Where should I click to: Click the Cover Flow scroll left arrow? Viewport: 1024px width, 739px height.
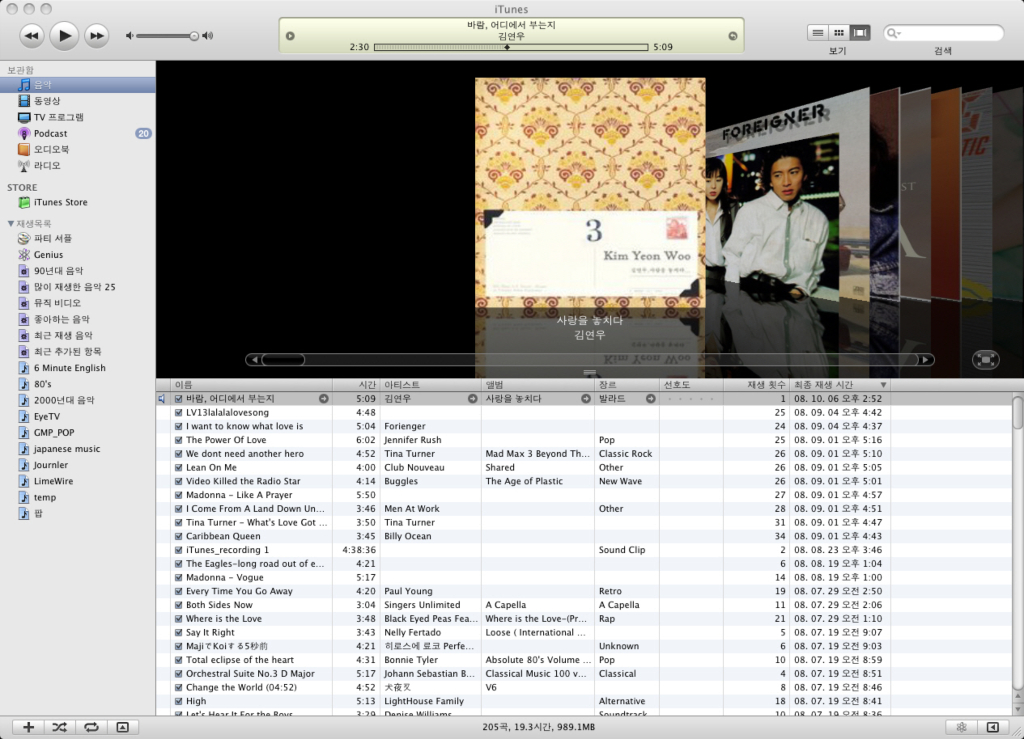point(254,360)
